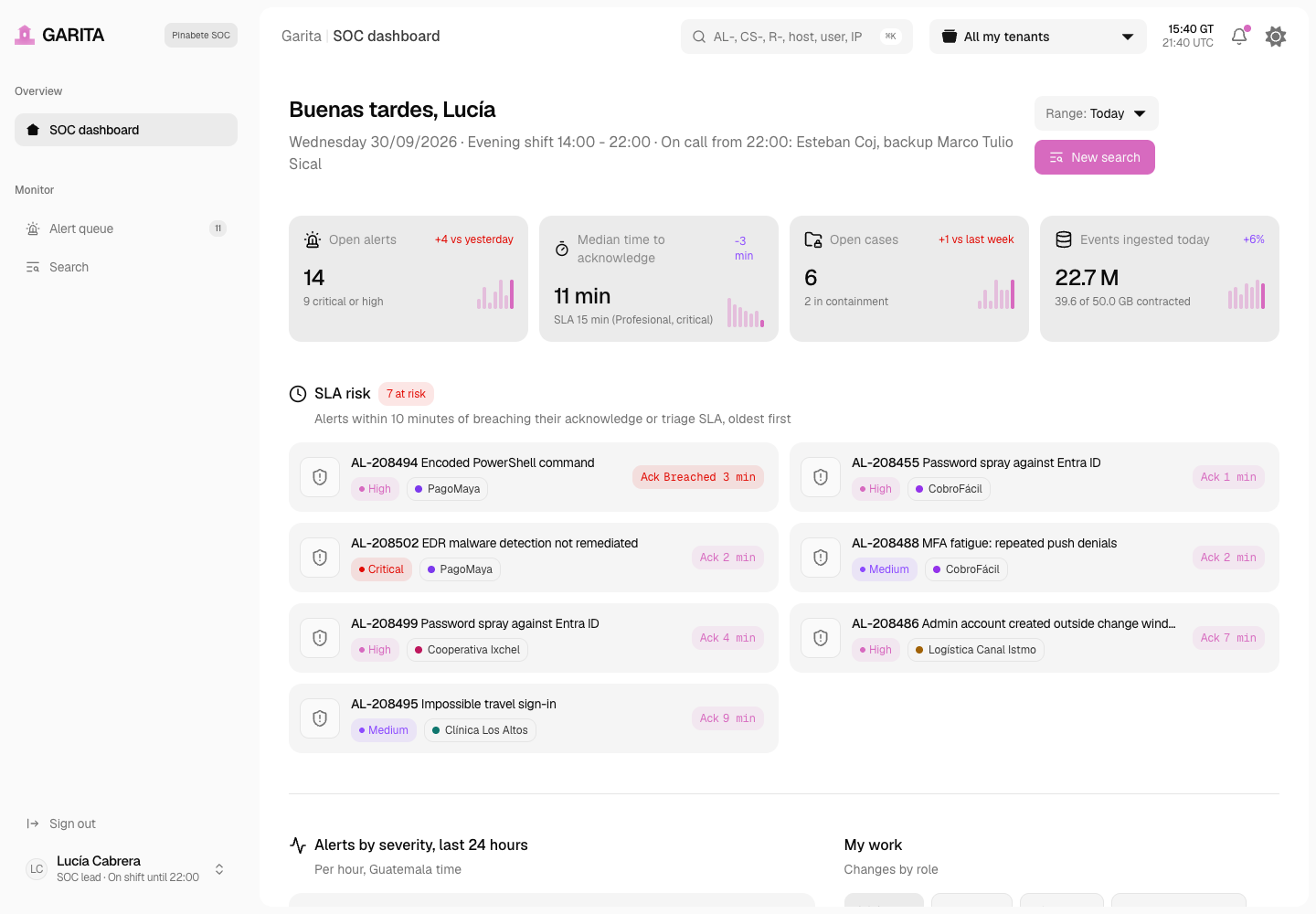Click shield icon for AL-208455 alert
Image resolution: width=1316 pixels, height=914 pixels.
[821, 477]
